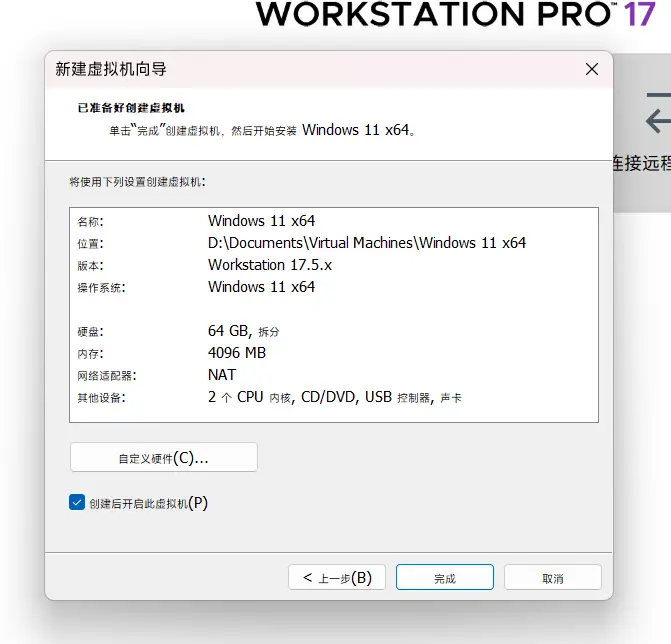Click the 将使用下列设置创建虚拟机 label

pos(137,182)
